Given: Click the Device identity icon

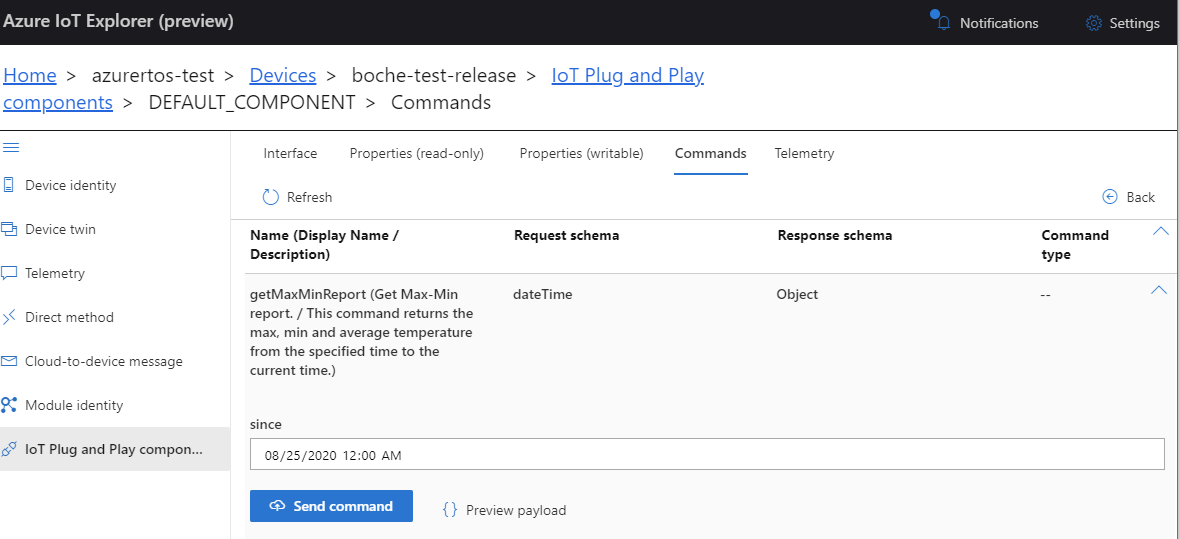Looking at the screenshot, I should click(x=10, y=185).
